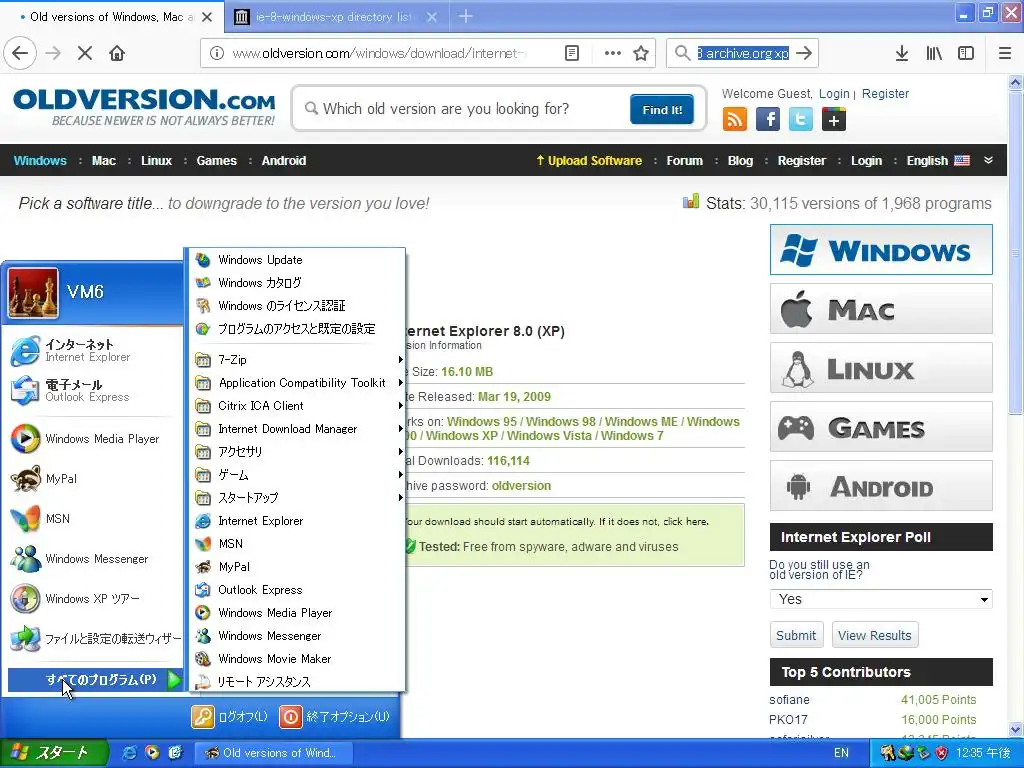Open the downloads arrow panel
The image size is (1024, 768).
(901, 53)
